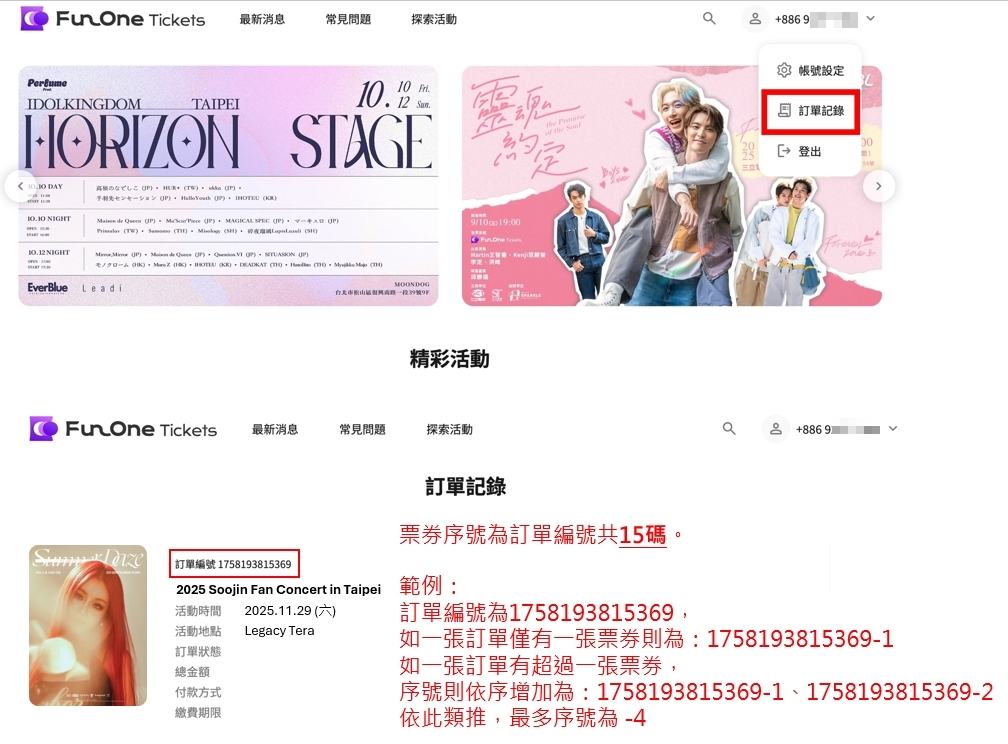Screen dimensions: 1008x744
Task: Click the search magnifier in top header
Action: pyautogui.click(x=709, y=19)
